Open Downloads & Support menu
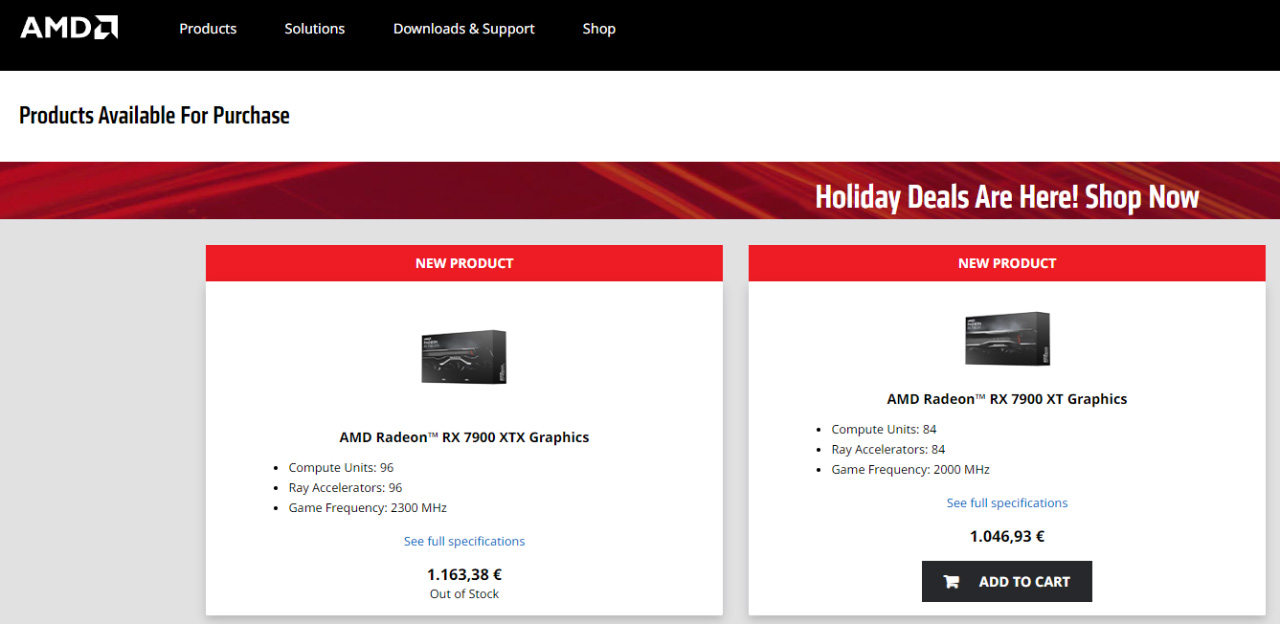The image size is (1280, 624). coord(464,29)
